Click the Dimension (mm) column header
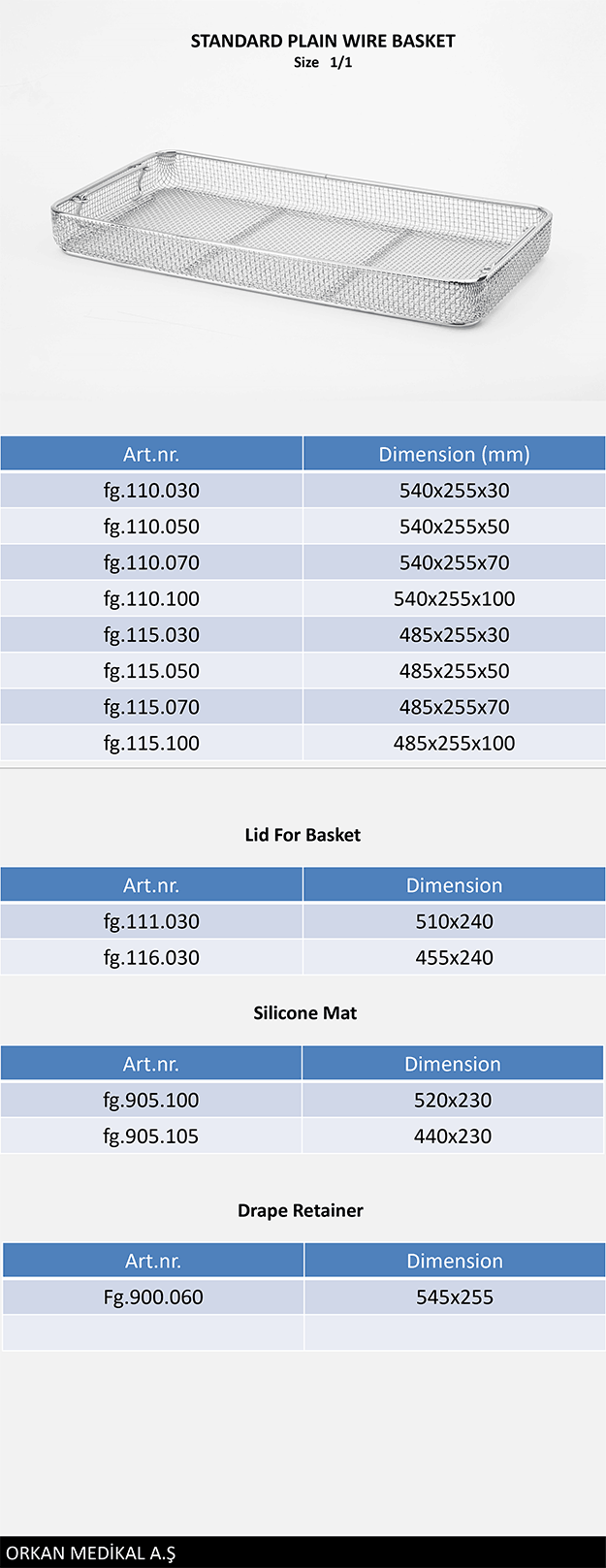606x1568 pixels. (454, 454)
